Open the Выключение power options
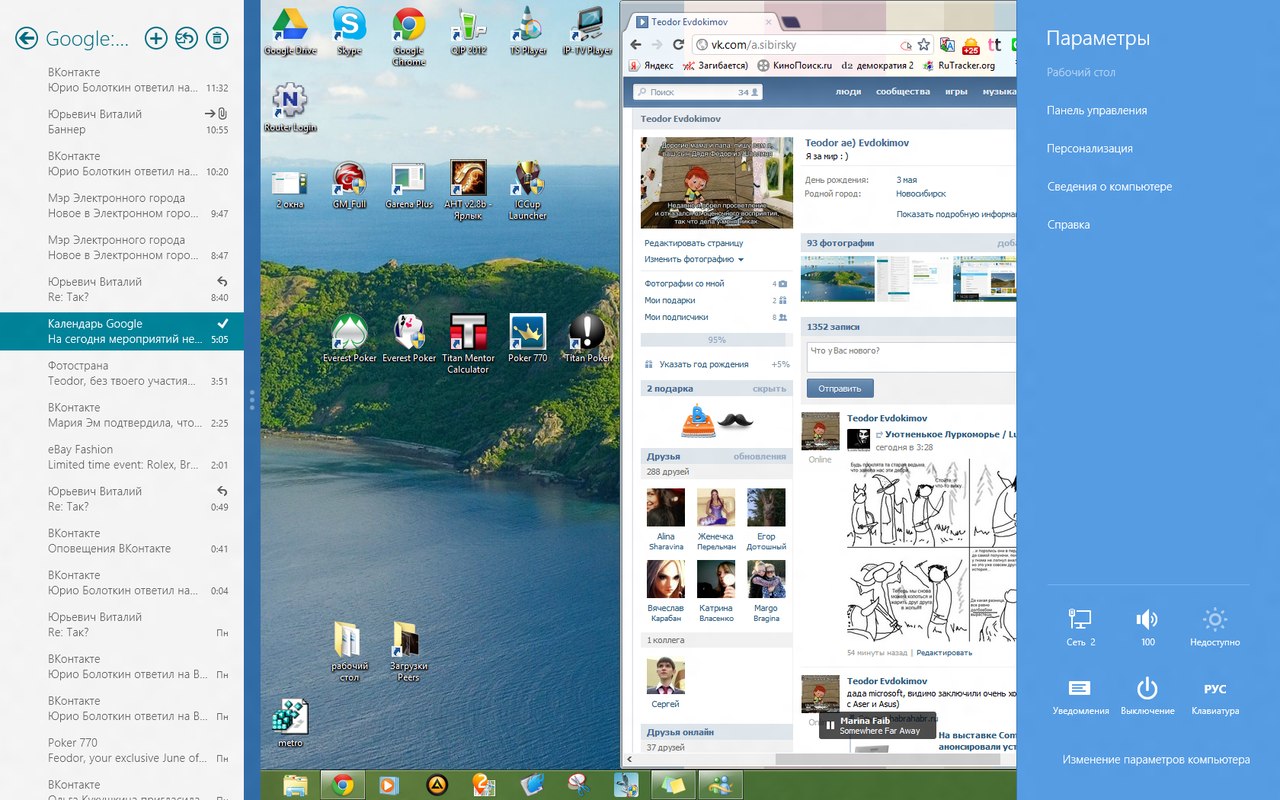 [1147, 697]
